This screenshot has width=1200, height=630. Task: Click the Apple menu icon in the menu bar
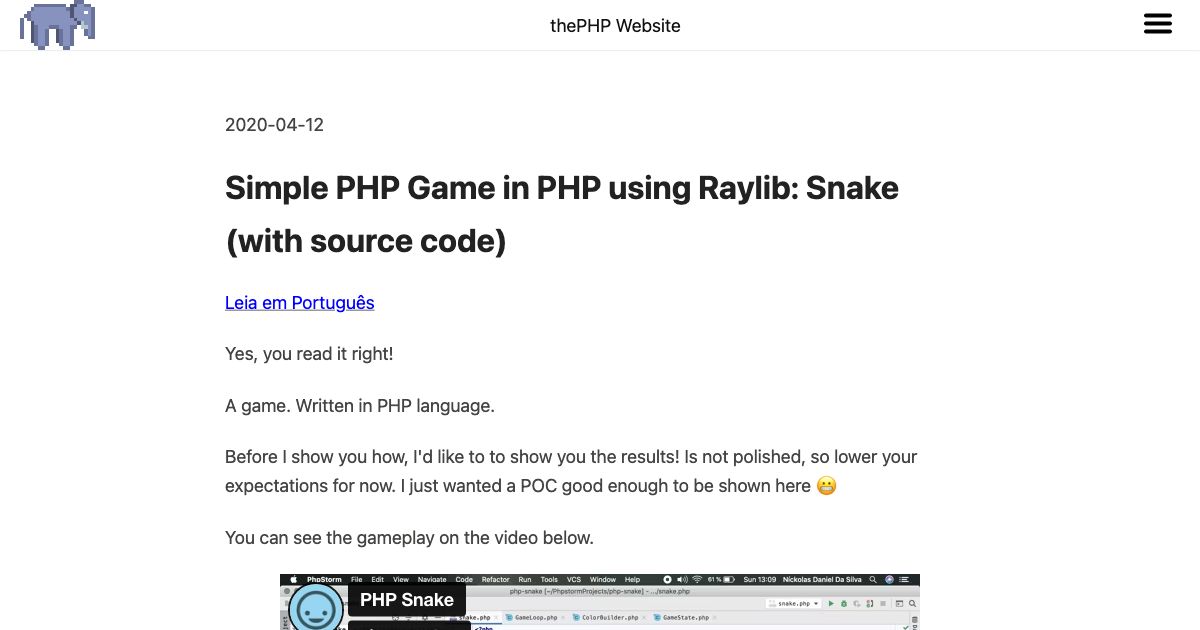(294, 579)
